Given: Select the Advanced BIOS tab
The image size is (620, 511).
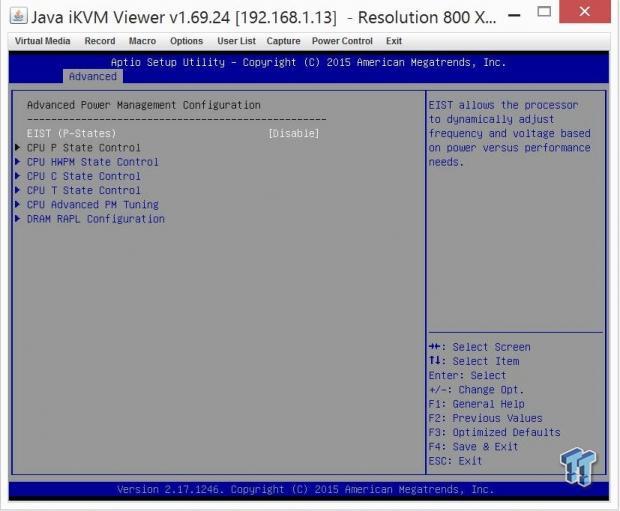Looking at the screenshot, I should pos(93,76).
